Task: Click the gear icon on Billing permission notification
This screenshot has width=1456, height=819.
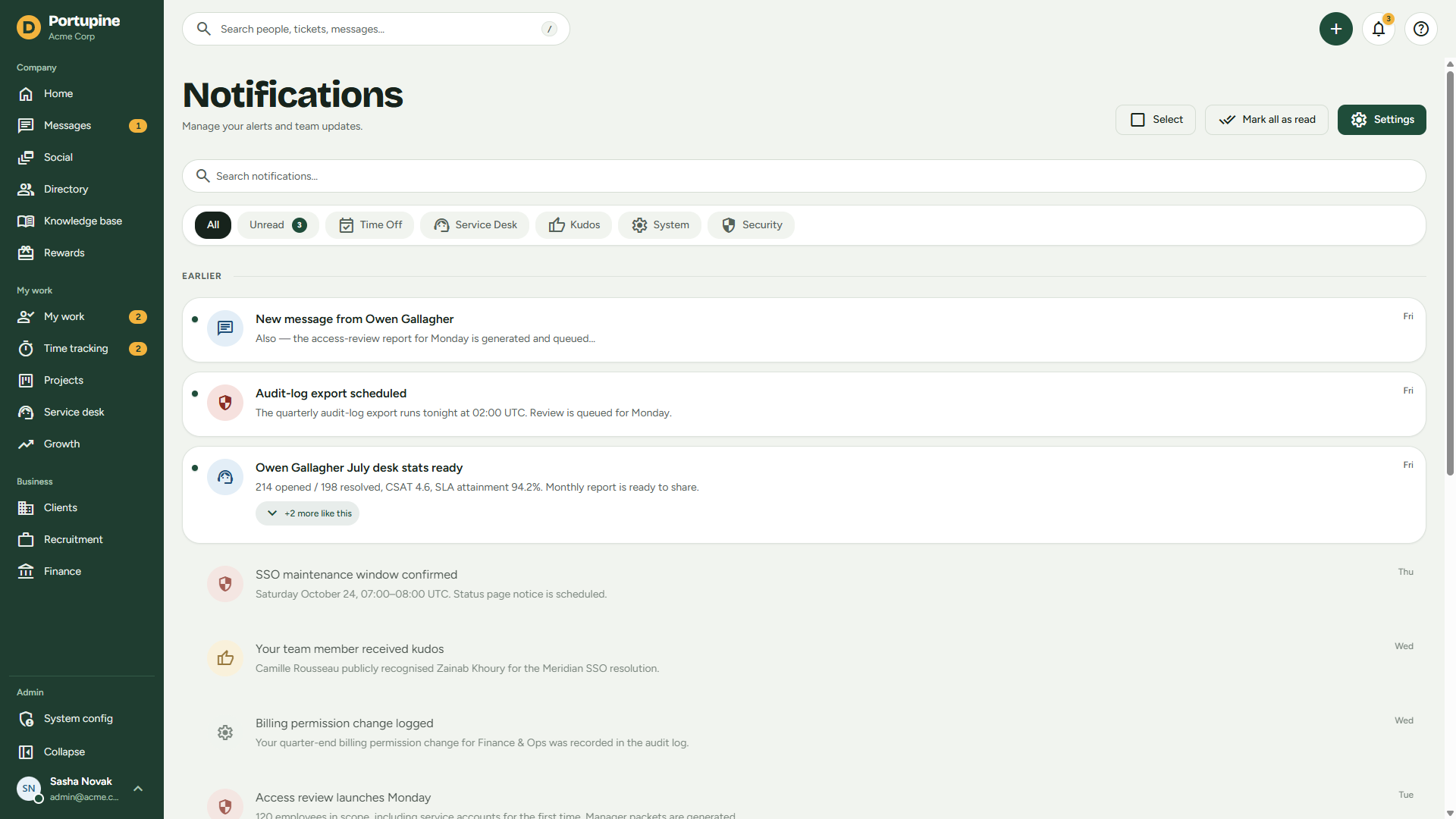Action: click(225, 733)
